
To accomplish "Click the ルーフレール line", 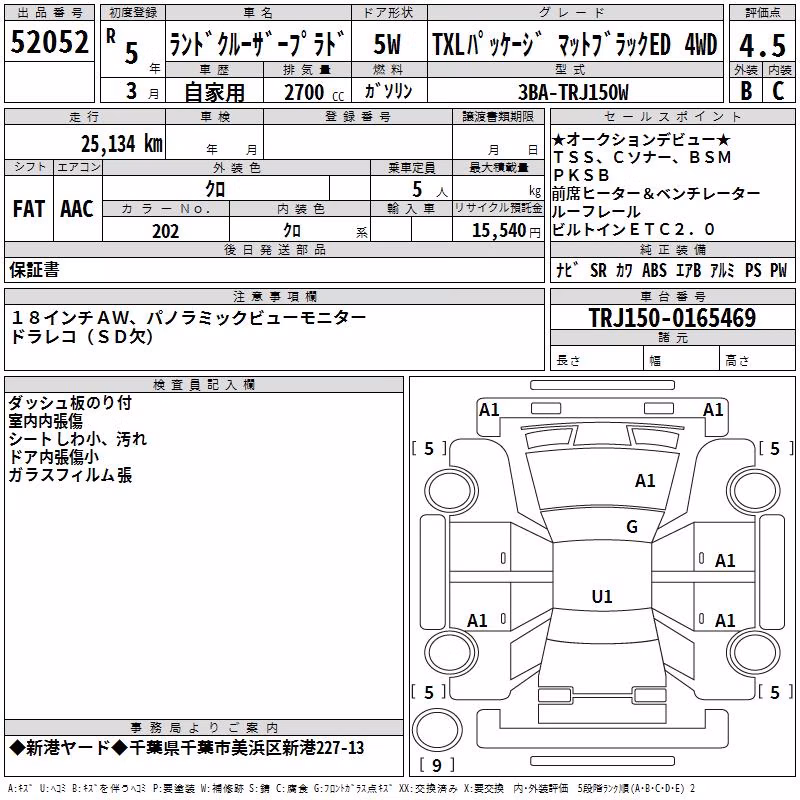I will click(596, 211).
